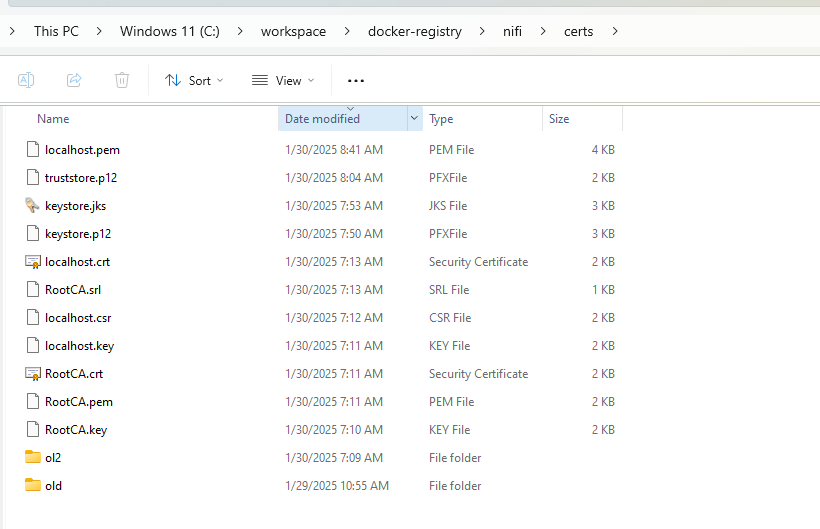Open the View dropdown
Viewport: 820px width, 529px height.
tap(283, 80)
